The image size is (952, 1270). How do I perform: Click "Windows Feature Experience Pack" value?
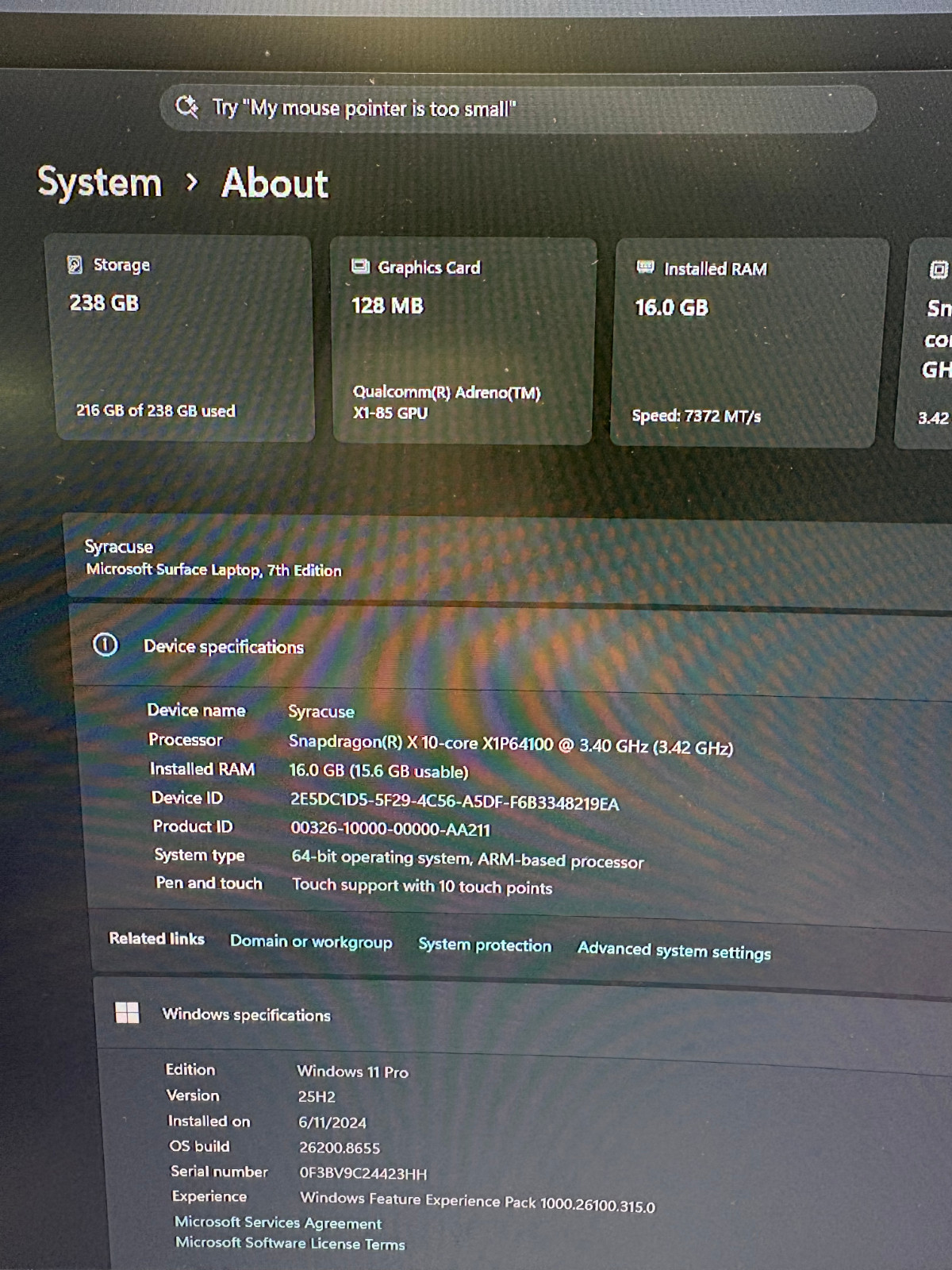point(478,1202)
